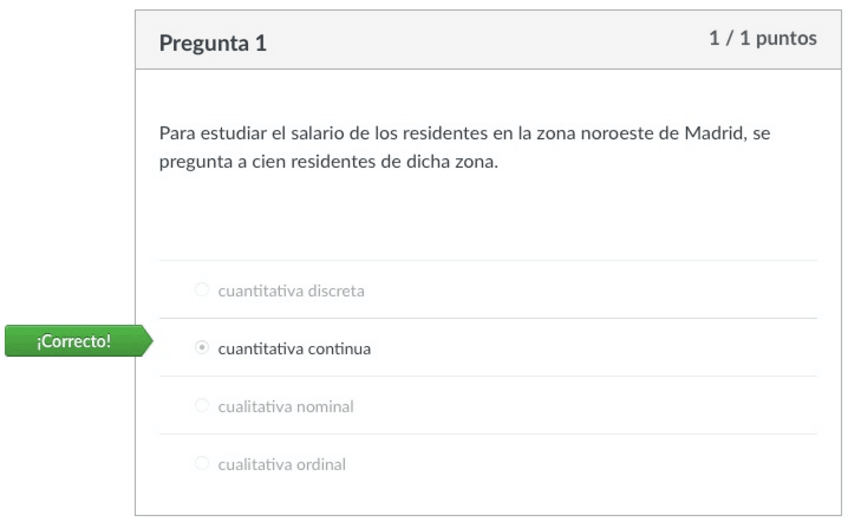
Task: Click the green ¡Correcto! badge
Action: (x=75, y=341)
